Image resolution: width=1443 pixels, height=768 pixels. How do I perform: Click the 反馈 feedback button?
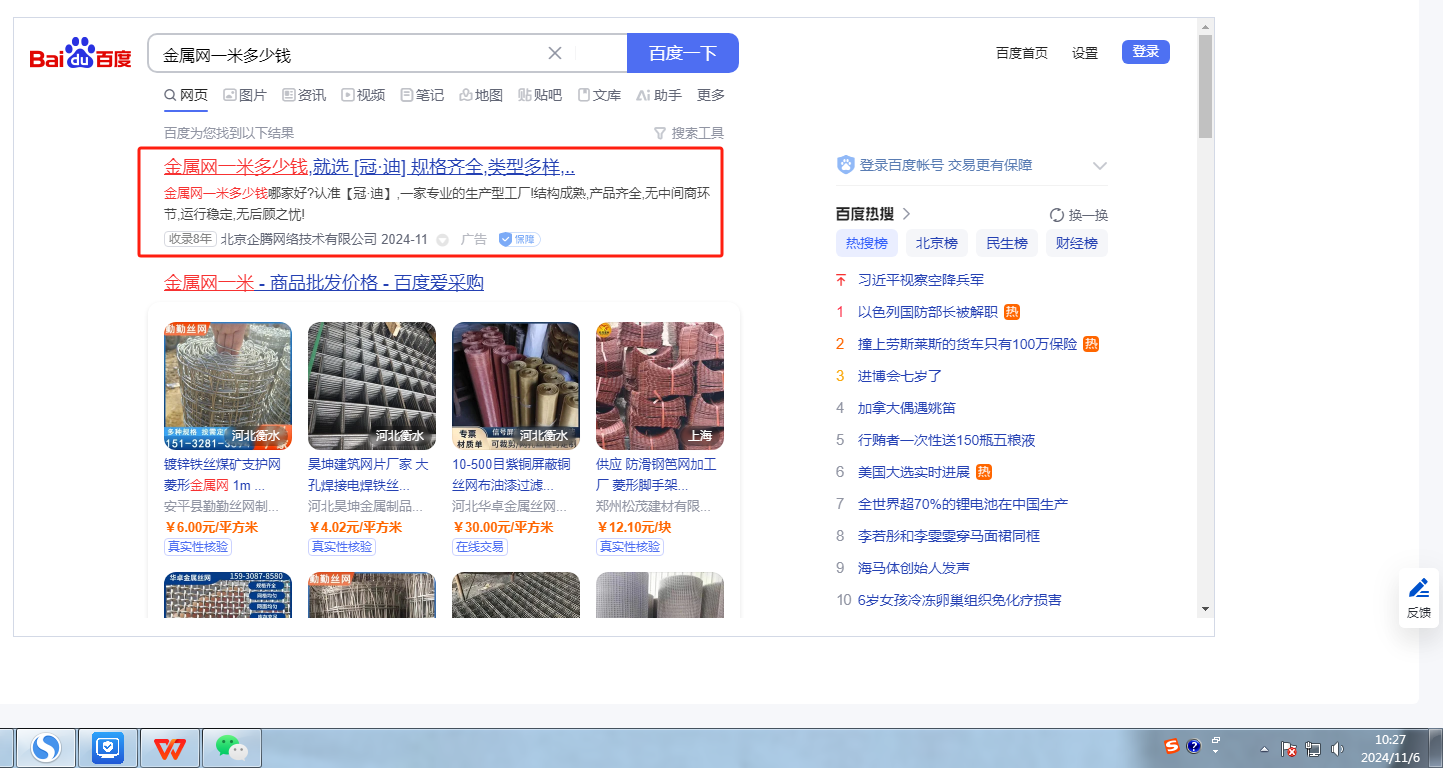tap(1419, 598)
